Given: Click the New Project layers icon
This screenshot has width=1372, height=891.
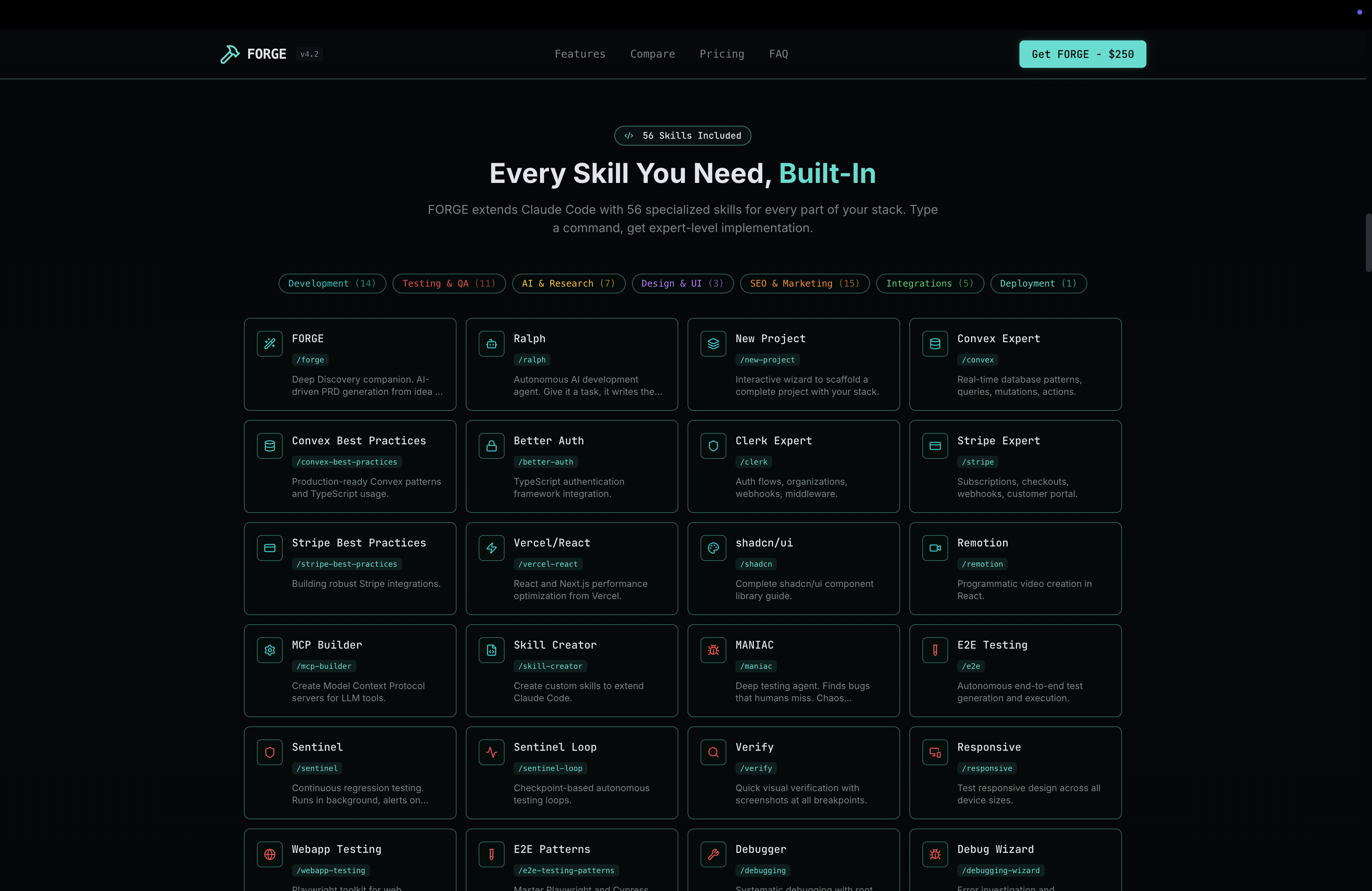Looking at the screenshot, I should (x=713, y=344).
